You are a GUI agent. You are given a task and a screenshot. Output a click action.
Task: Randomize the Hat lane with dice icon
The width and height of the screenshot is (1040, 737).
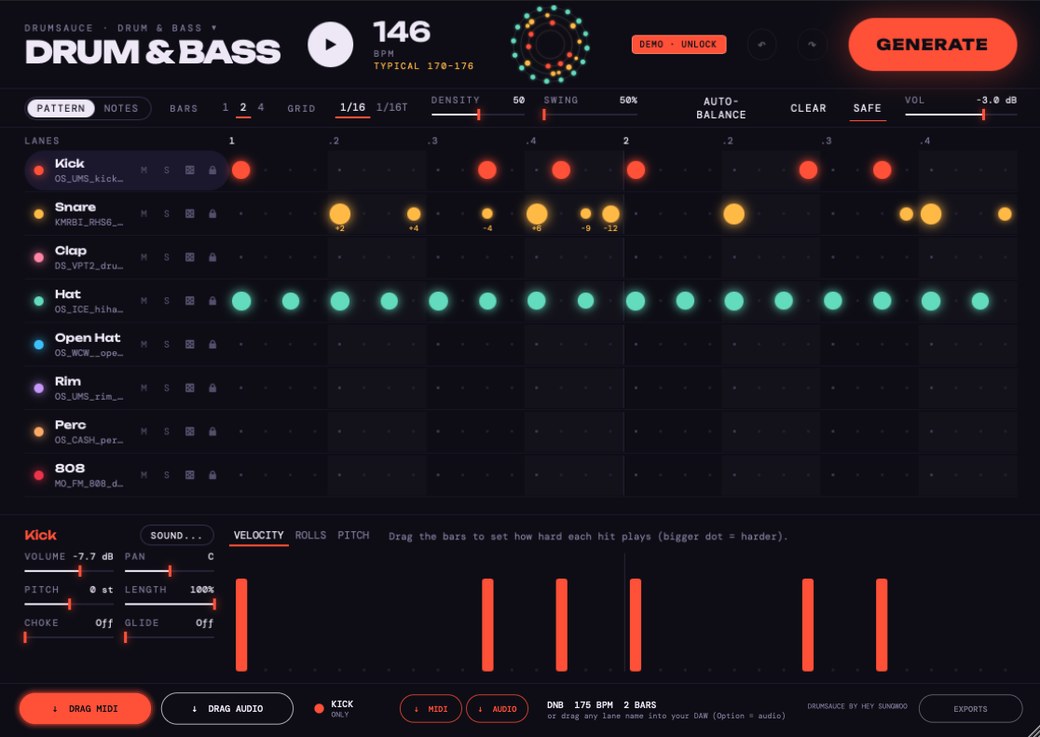coord(190,301)
